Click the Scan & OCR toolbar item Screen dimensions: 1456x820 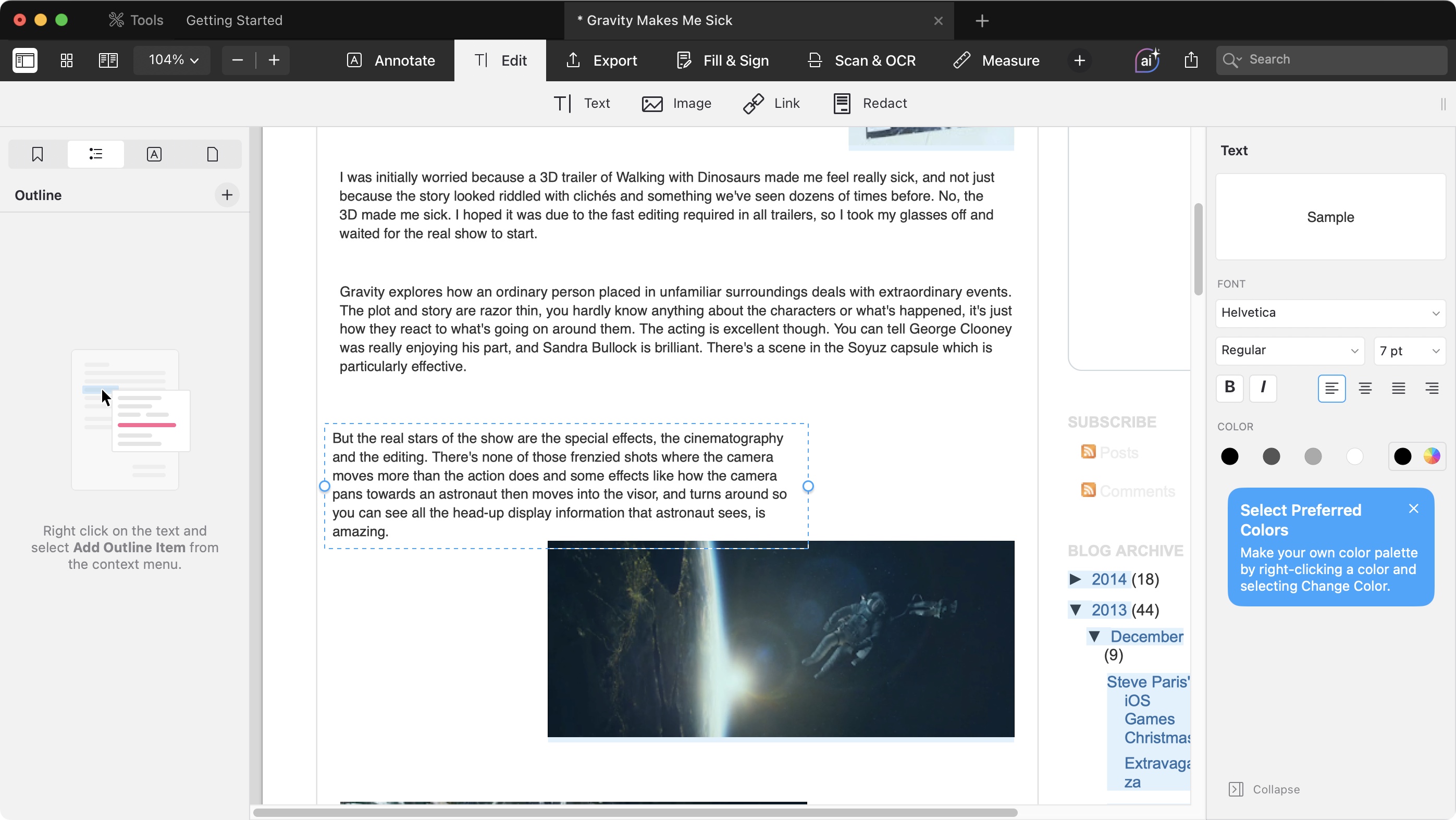(861, 60)
